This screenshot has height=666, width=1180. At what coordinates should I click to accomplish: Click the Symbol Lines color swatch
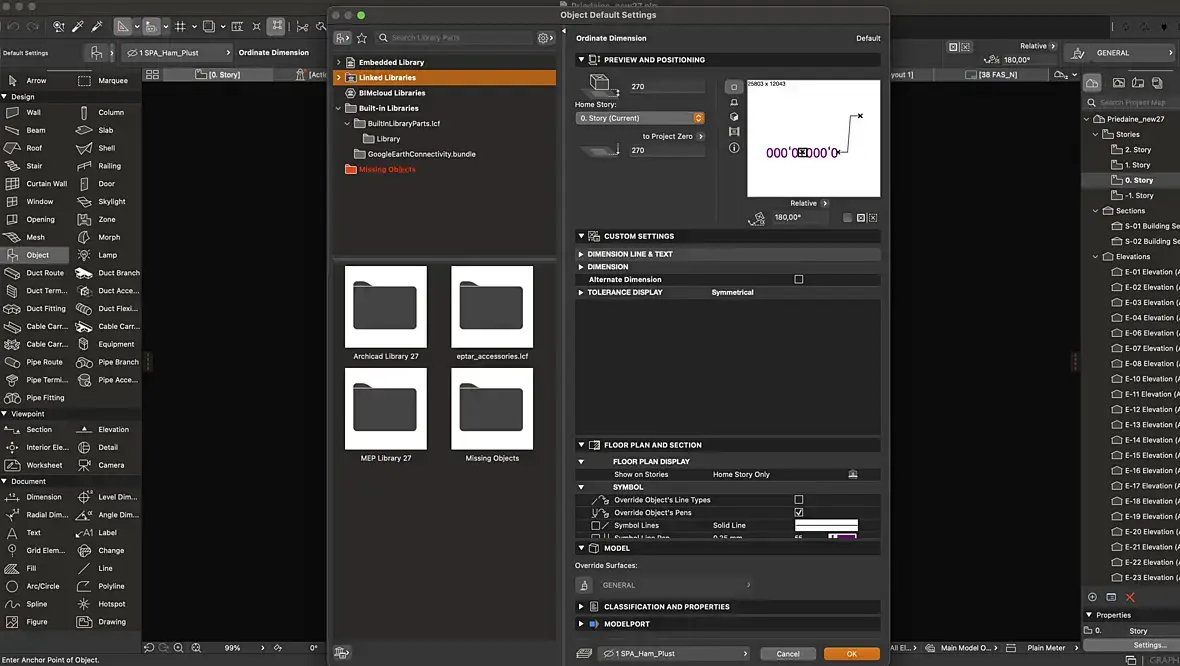[x=826, y=525]
